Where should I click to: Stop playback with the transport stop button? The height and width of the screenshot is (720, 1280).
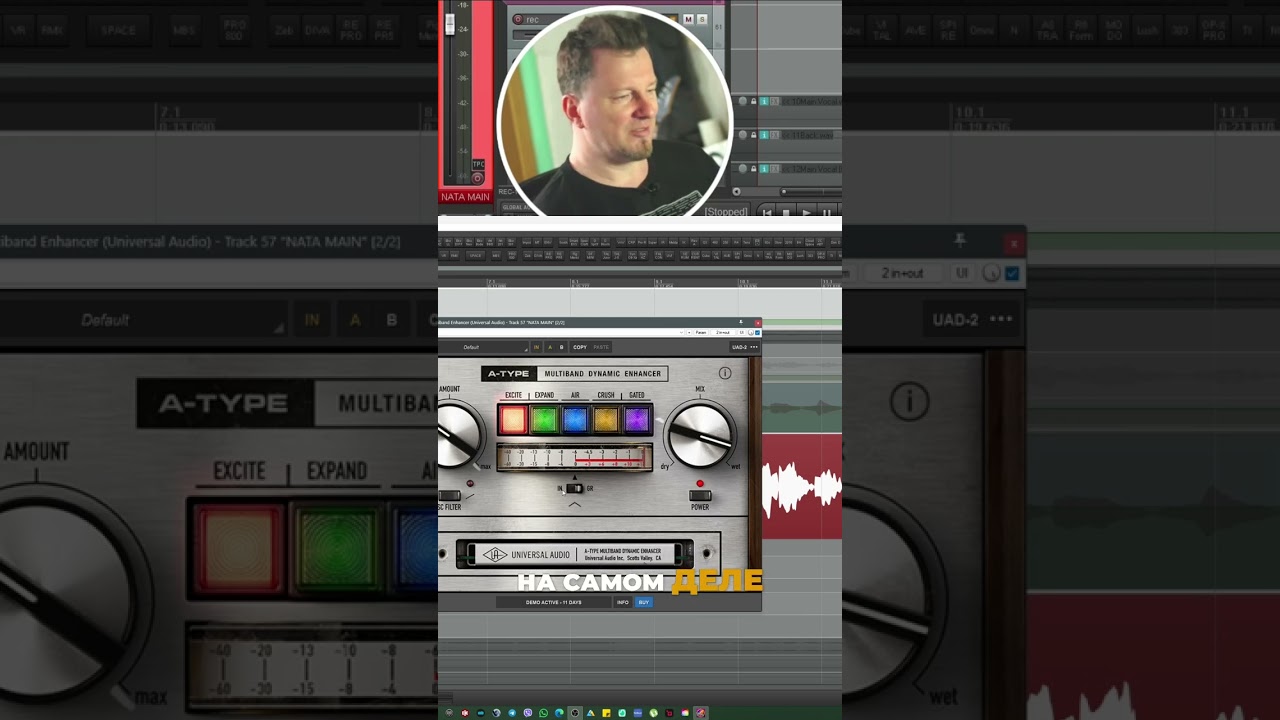click(x=786, y=213)
